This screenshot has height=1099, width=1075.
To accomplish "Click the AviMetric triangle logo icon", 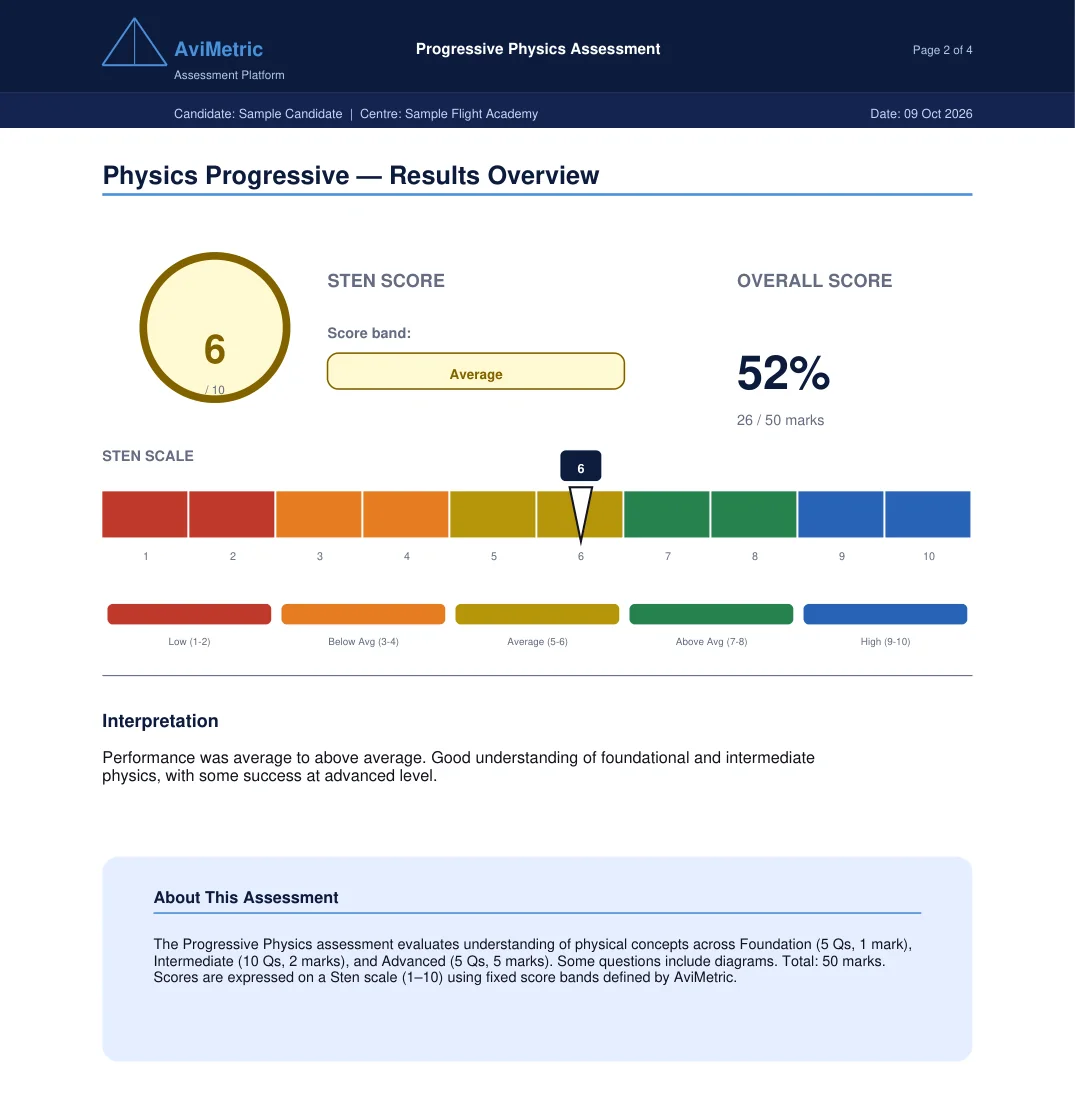I will click(134, 43).
